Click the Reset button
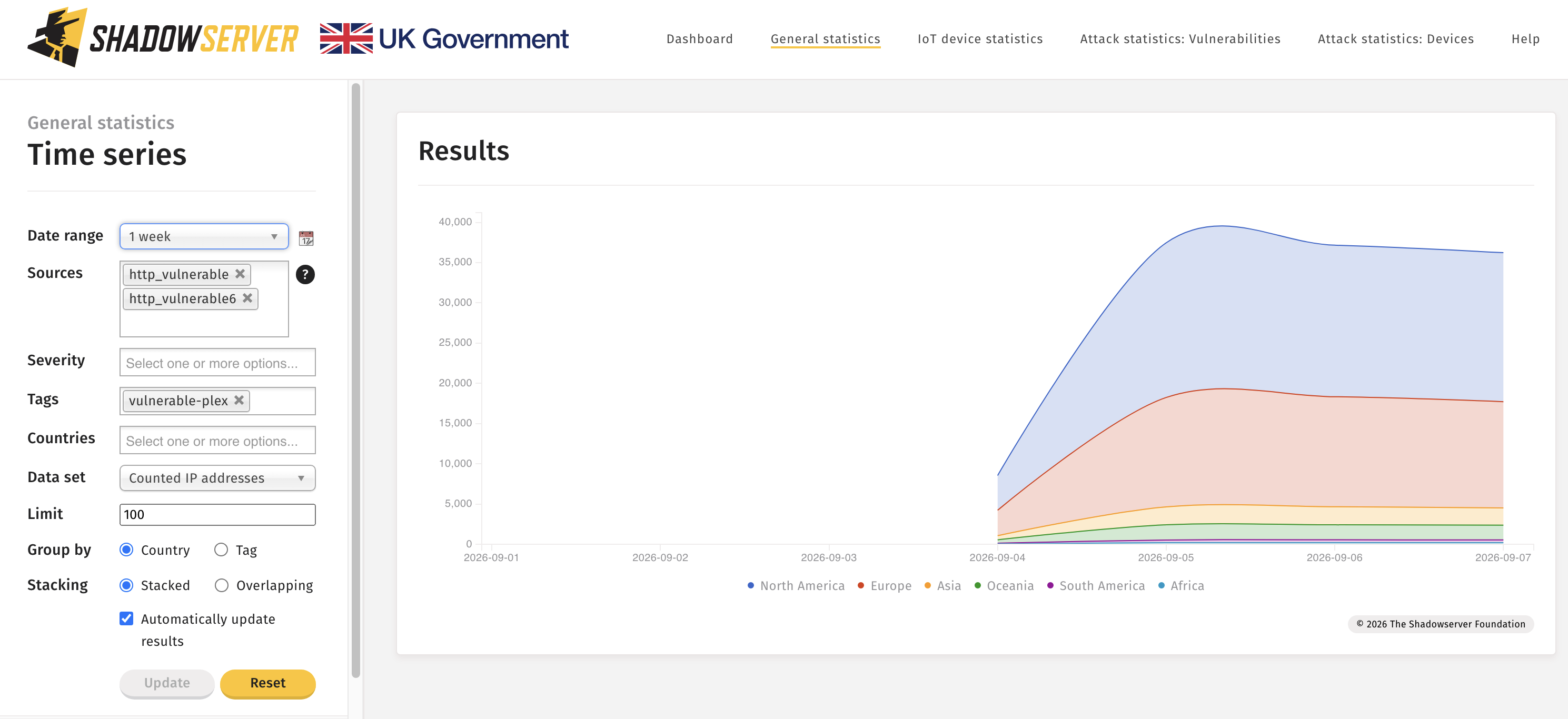1568x719 pixels. (x=268, y=683)
